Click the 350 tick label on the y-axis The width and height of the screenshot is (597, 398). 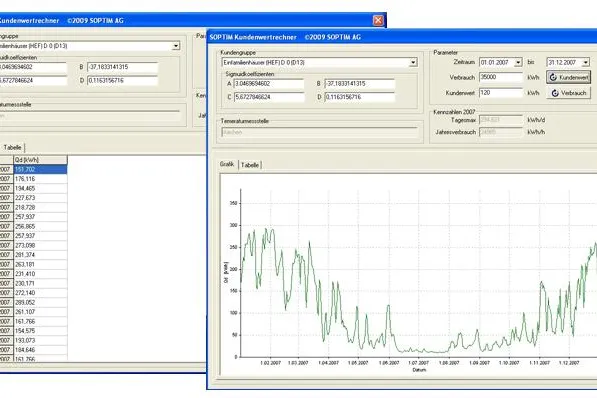tap(233, 203)
